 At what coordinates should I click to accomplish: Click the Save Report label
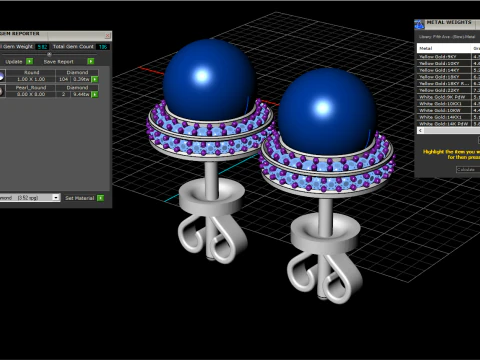(58, 62)
